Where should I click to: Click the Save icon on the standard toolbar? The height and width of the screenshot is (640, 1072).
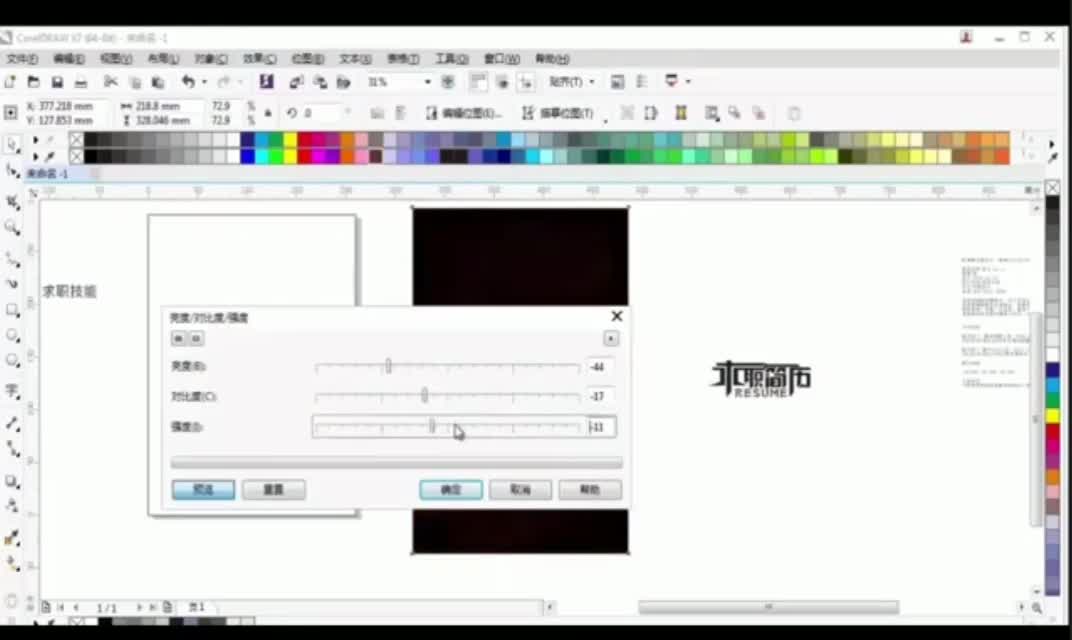57,81
